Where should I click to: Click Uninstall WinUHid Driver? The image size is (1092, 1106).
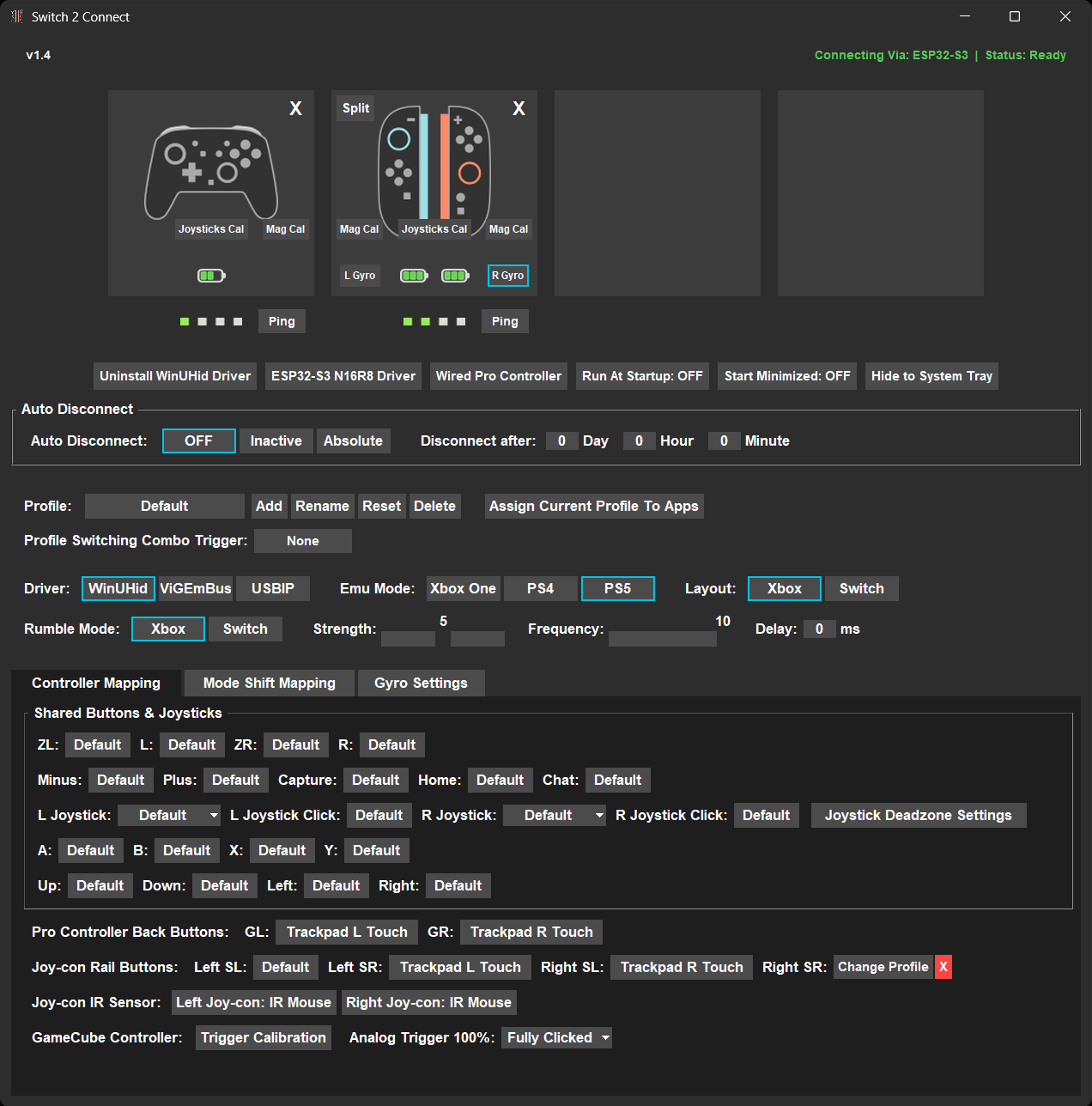pyautogui.click(x=175, y=376)
